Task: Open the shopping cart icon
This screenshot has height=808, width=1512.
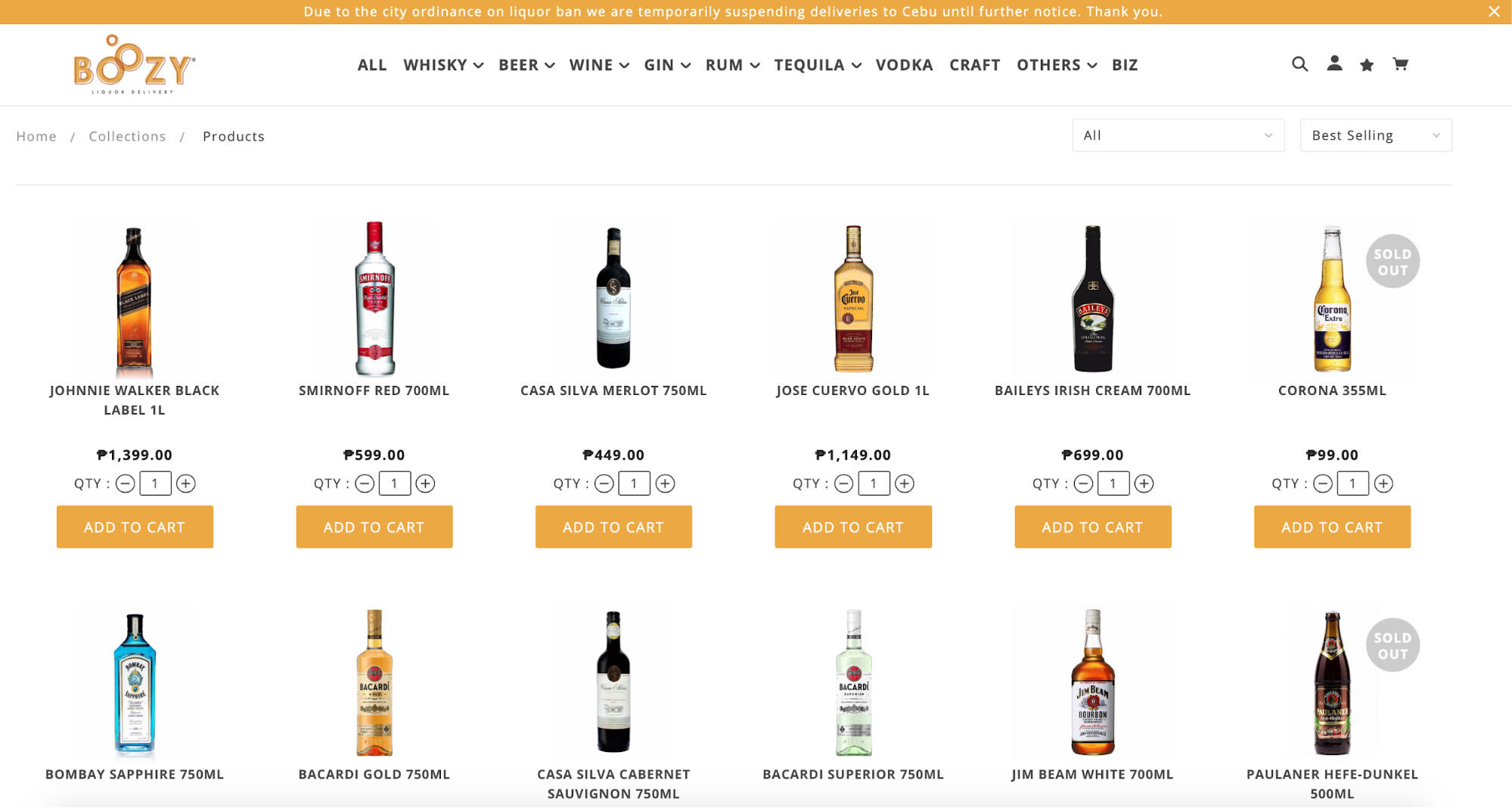Action: click(1400, 64)
